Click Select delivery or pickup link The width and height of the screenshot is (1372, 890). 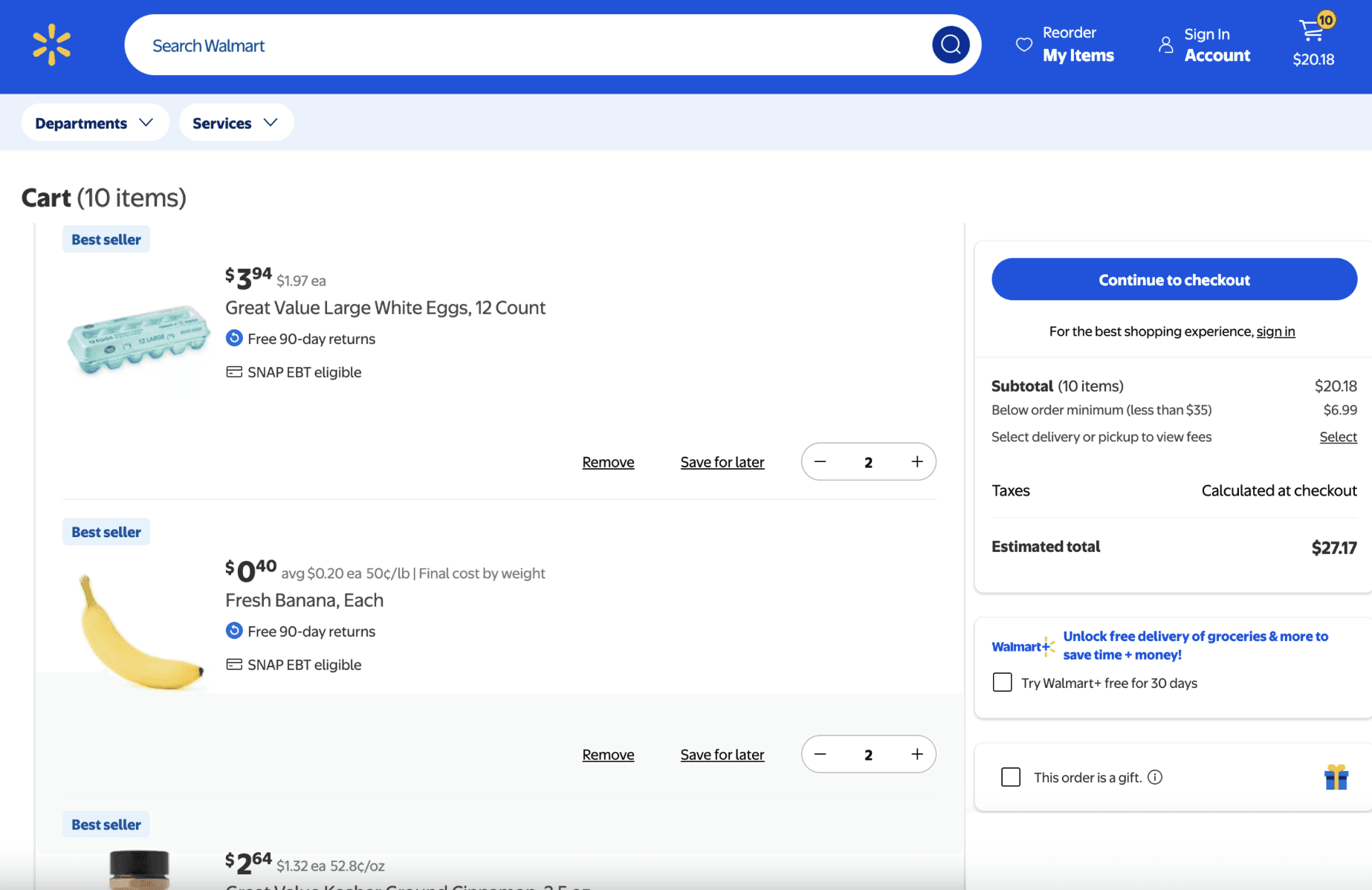[1339, 437]
